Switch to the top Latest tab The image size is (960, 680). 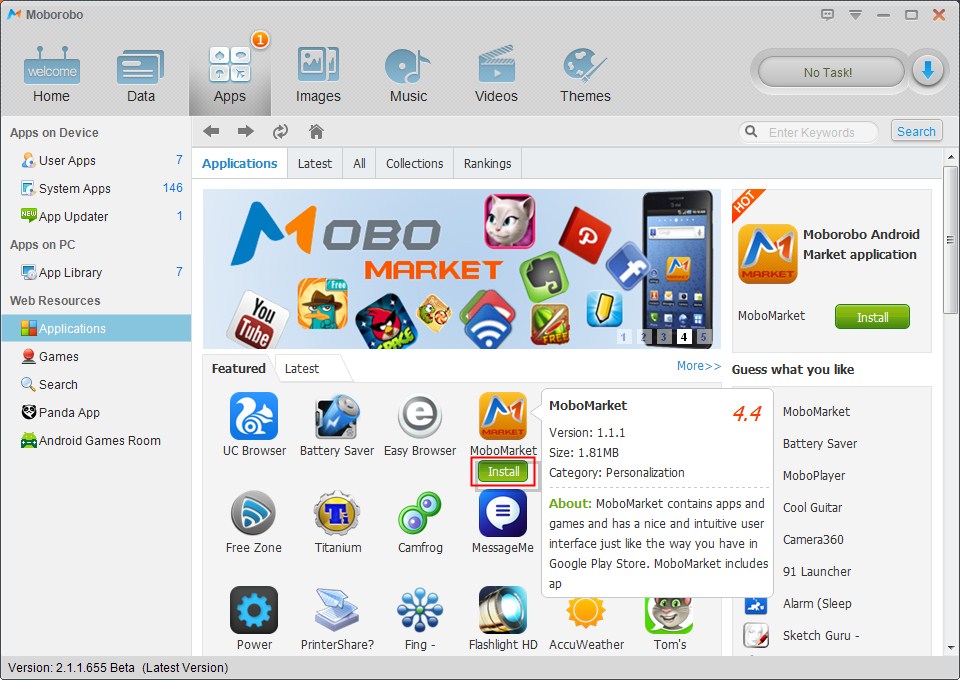tap(315, 163)
